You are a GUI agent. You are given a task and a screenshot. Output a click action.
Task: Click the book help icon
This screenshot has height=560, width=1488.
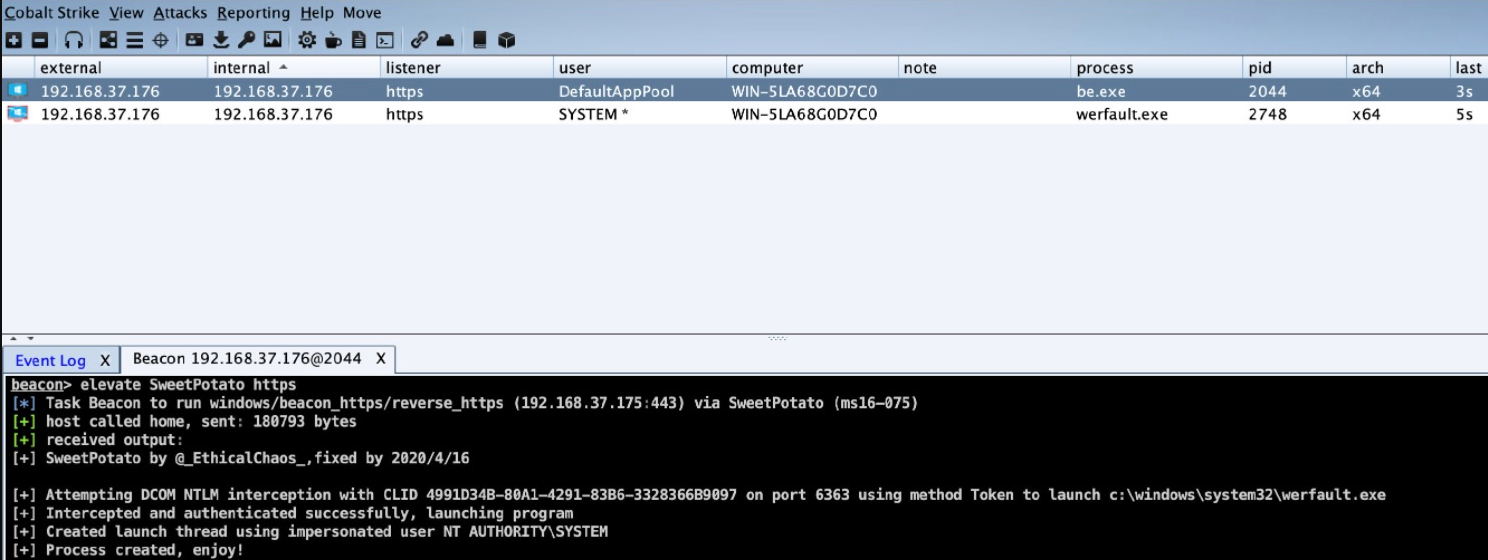pos(480,41)
